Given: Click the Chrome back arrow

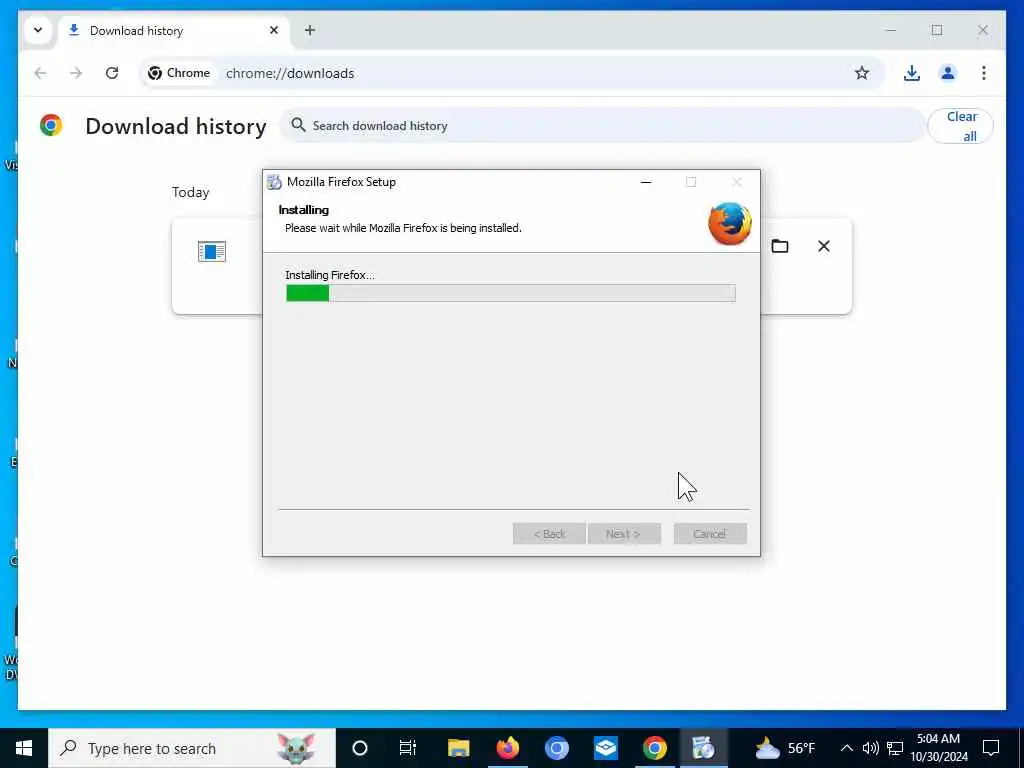Looking at the screenshot, I should point(40,73).
